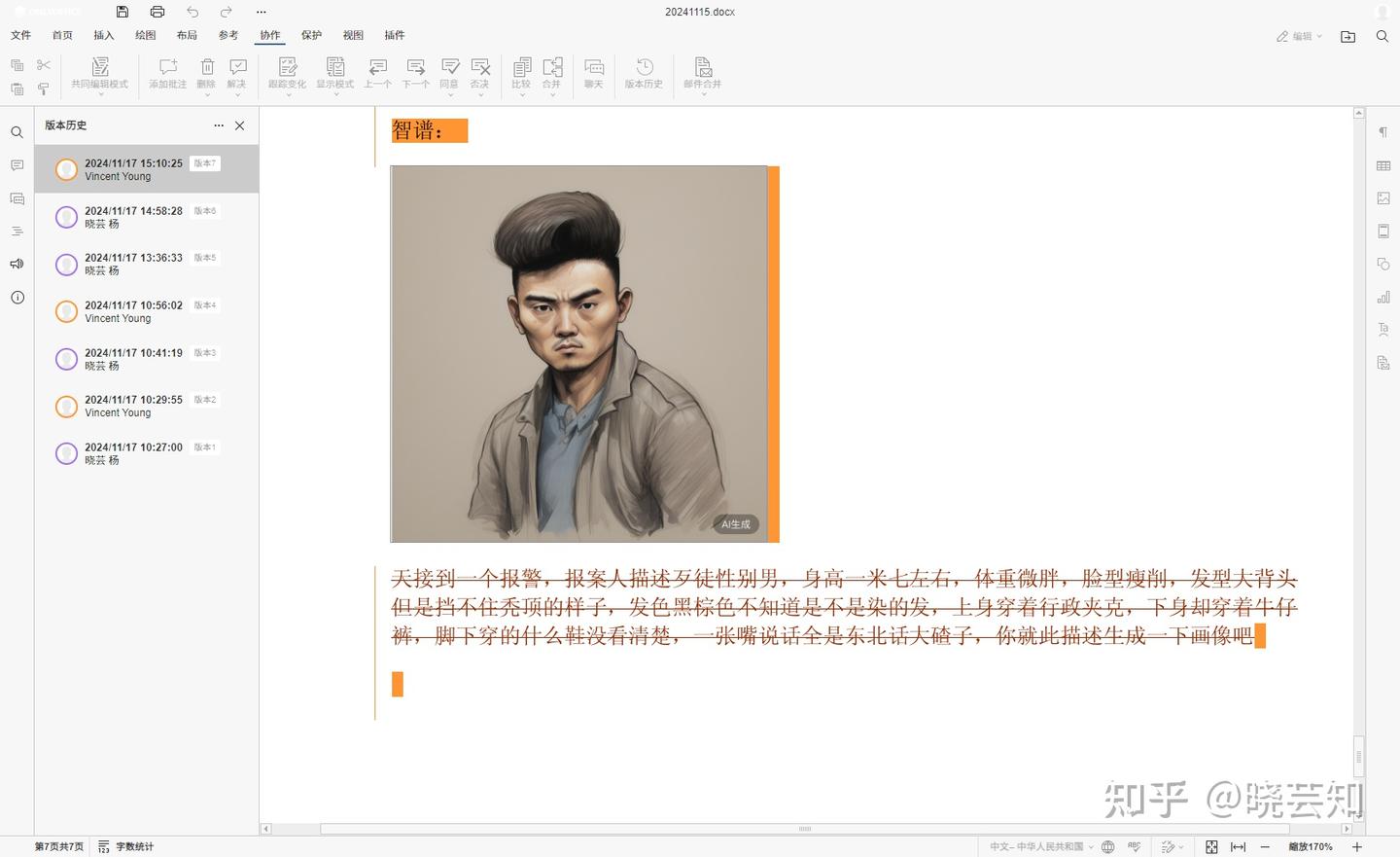Toggle spell check in the status bar
Viewport: 1400px width, 857px height.
pos(1135,846)
